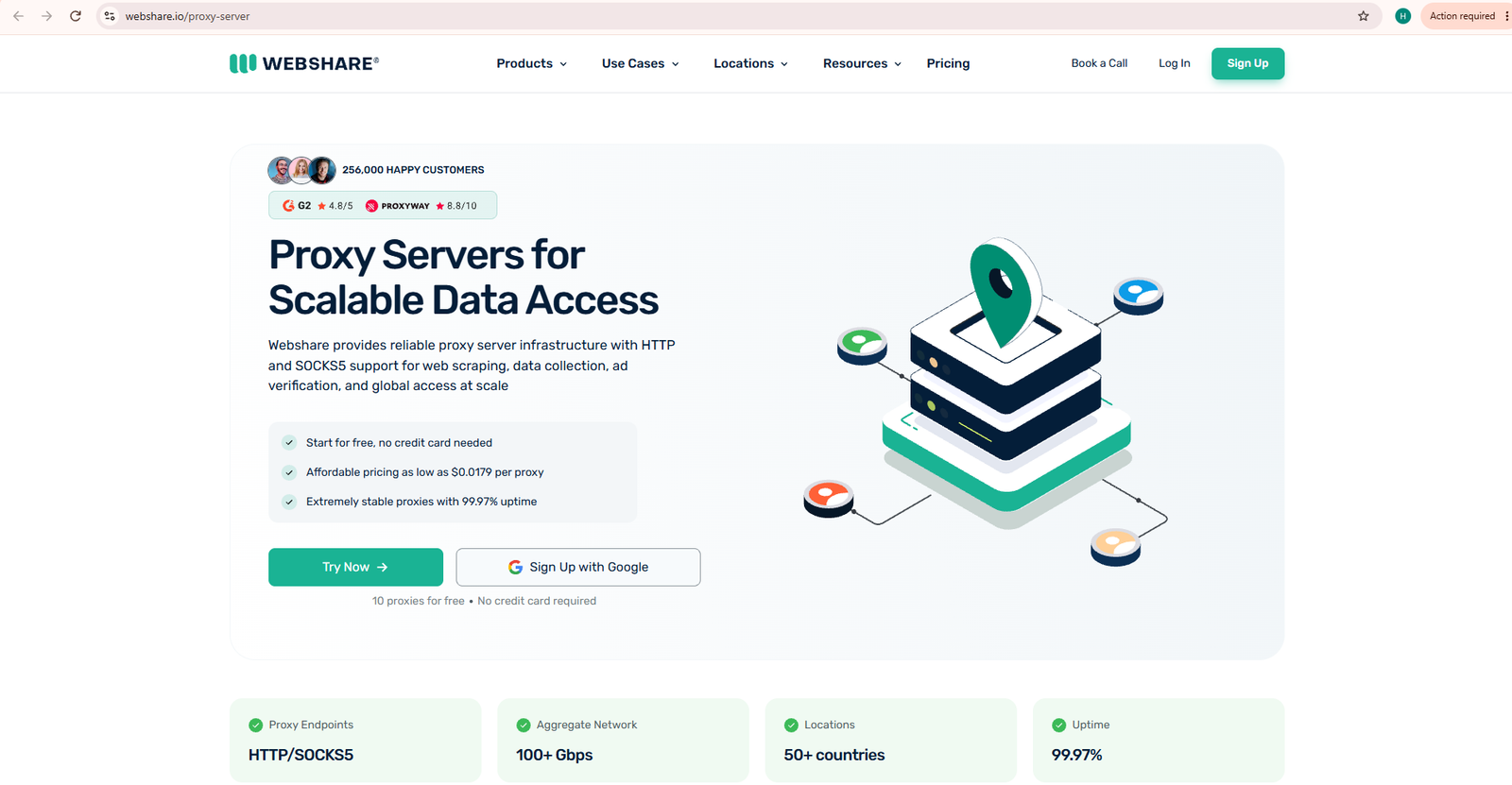The image size is (1512, 785).
Task: Open site information icon in address bar
Action: click(x=110, y=16)
